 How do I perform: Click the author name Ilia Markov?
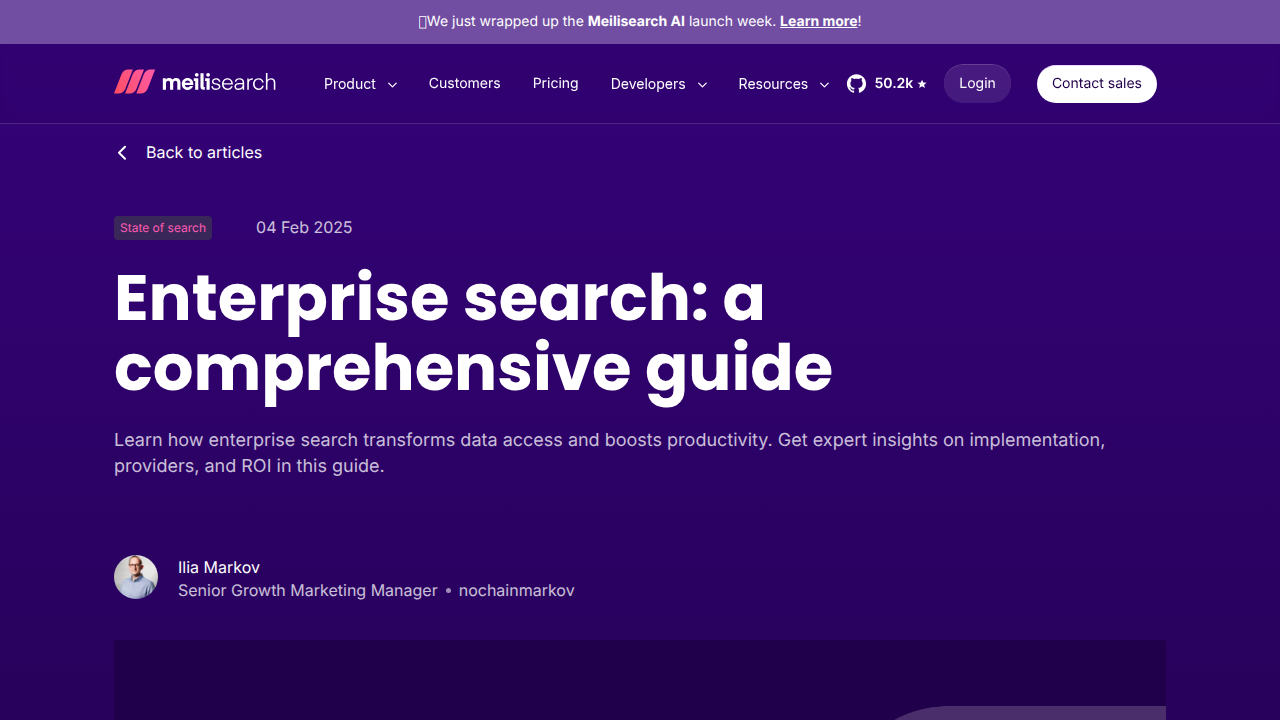tap(219, 567)
